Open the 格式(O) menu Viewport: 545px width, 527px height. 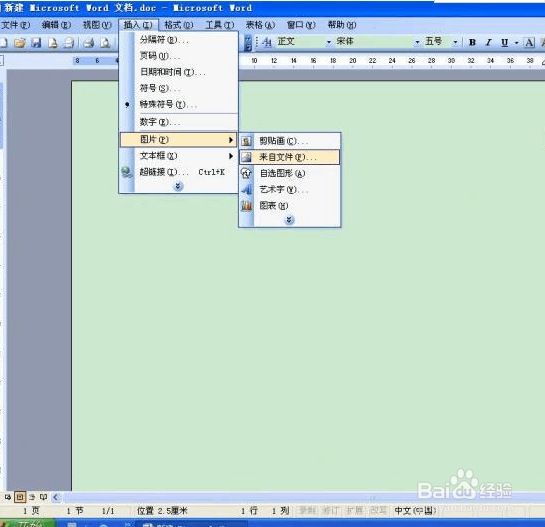point(179,25)
